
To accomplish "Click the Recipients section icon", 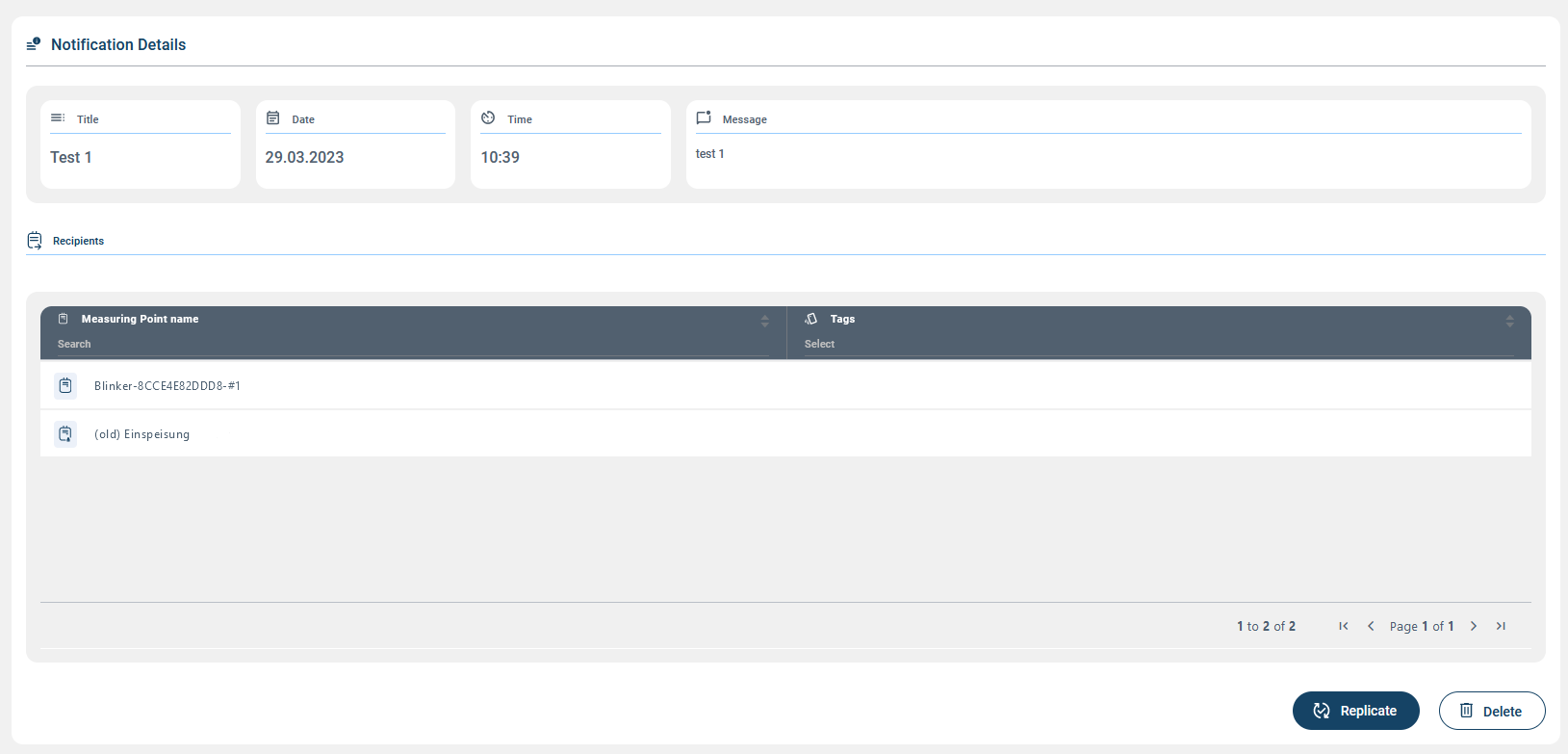I will click(35, 240).
